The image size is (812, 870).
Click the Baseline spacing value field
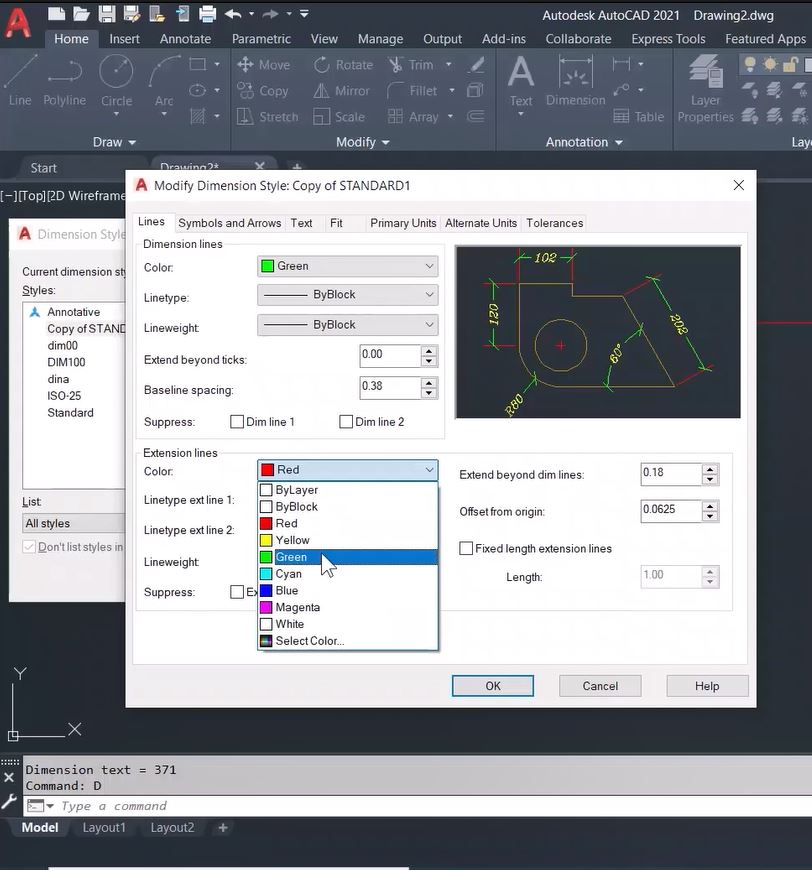click(390, 387)
